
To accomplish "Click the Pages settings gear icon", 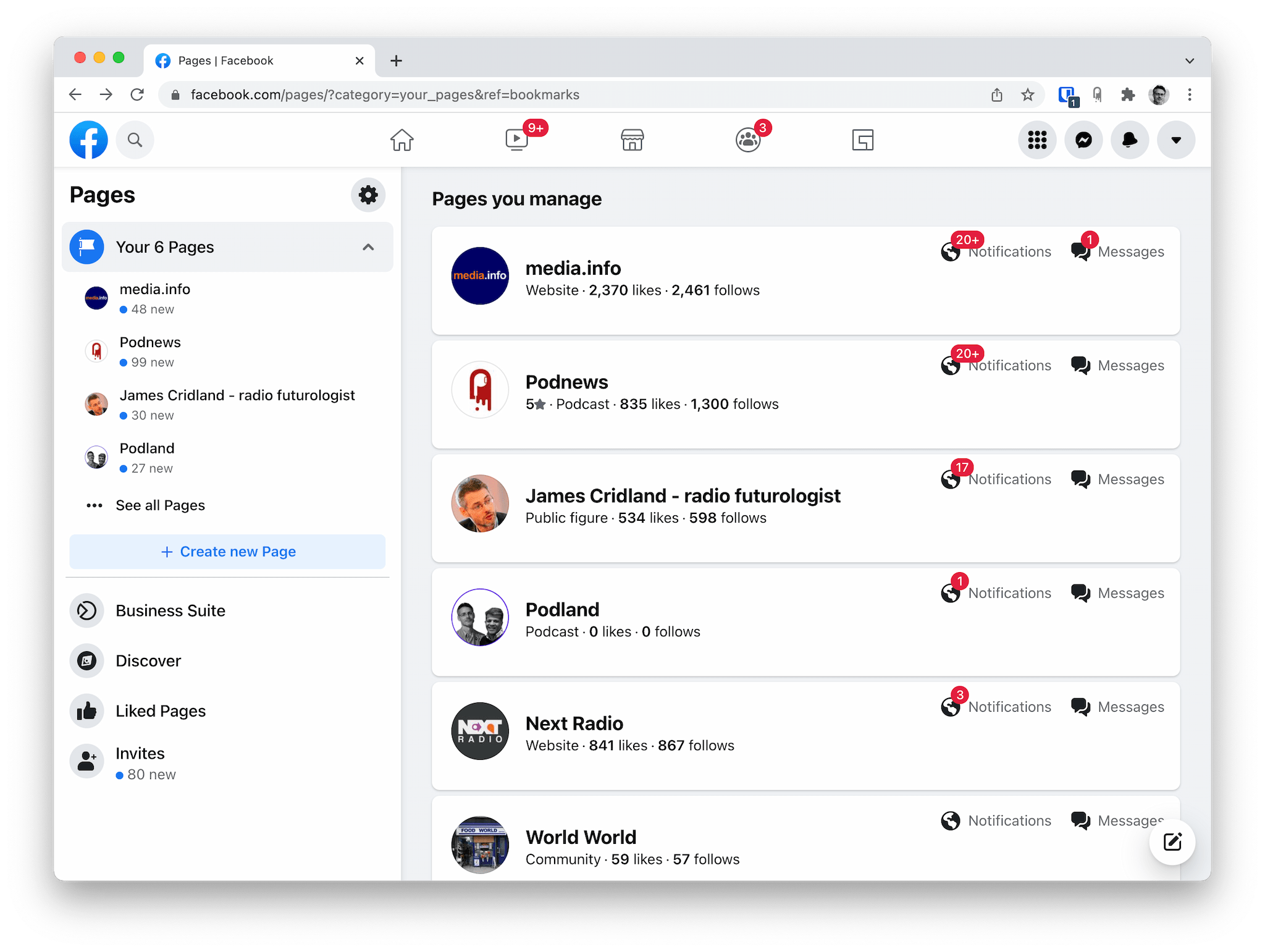I will [370, 194].
